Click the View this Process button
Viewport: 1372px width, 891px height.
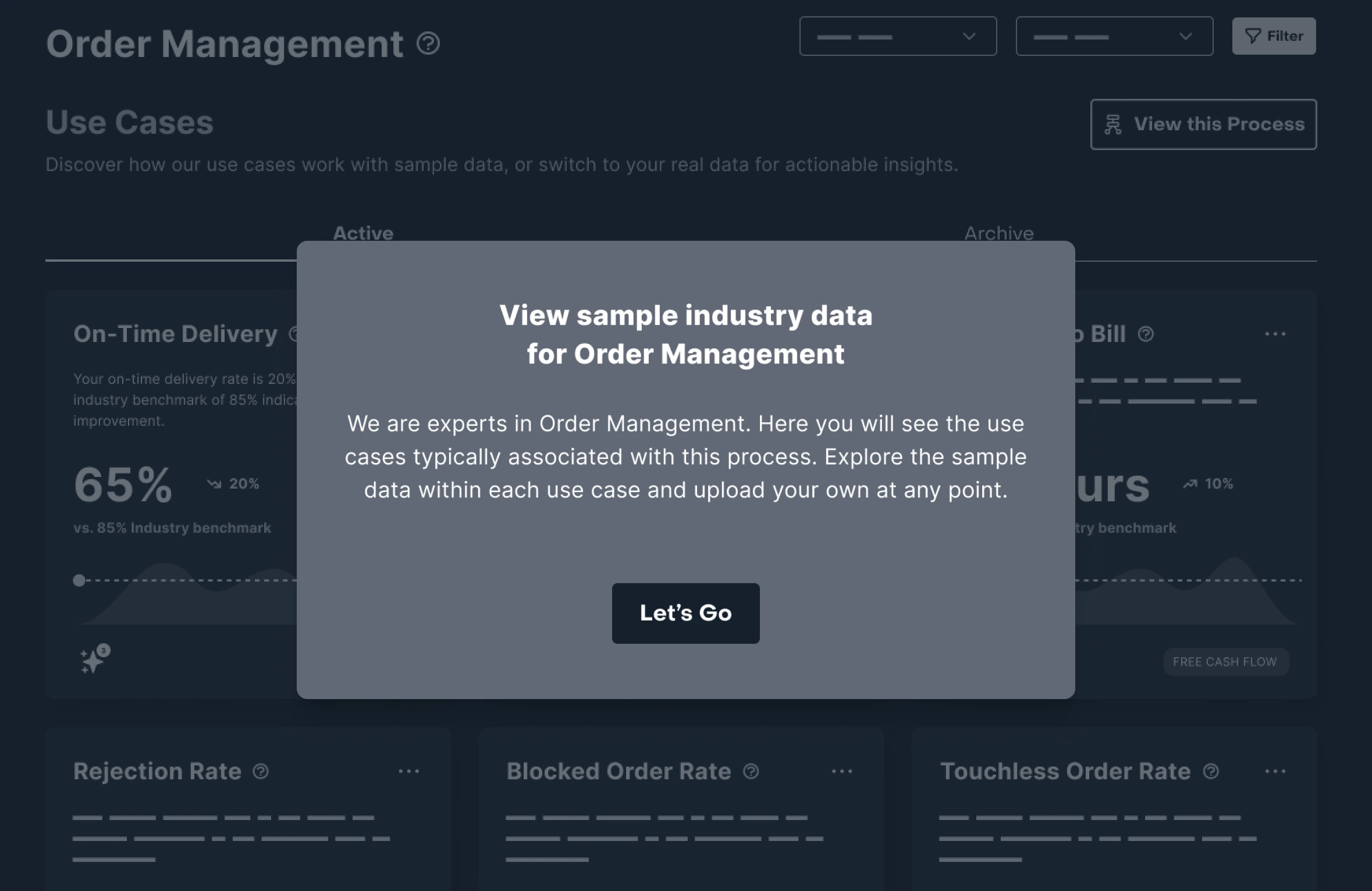[x=1203, y=124]
